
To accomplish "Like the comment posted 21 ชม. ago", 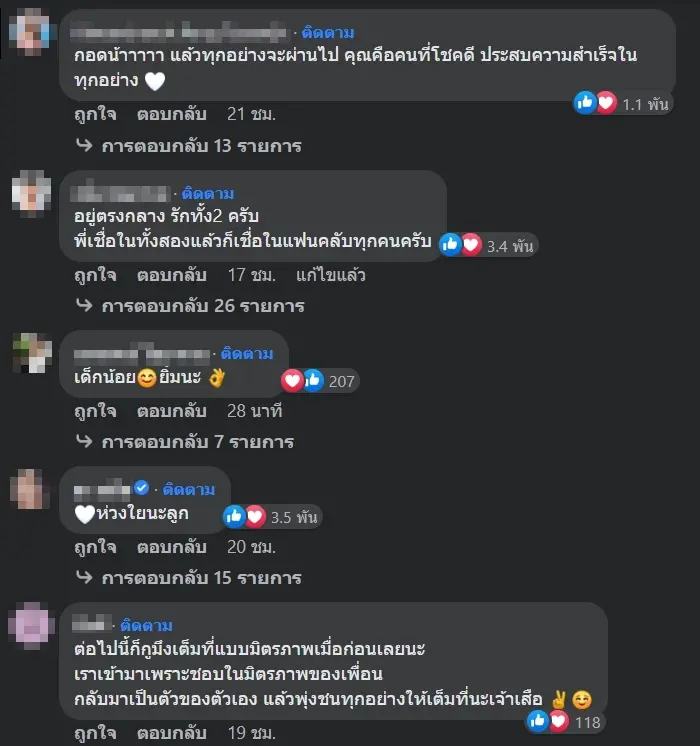I will (95, 114).
